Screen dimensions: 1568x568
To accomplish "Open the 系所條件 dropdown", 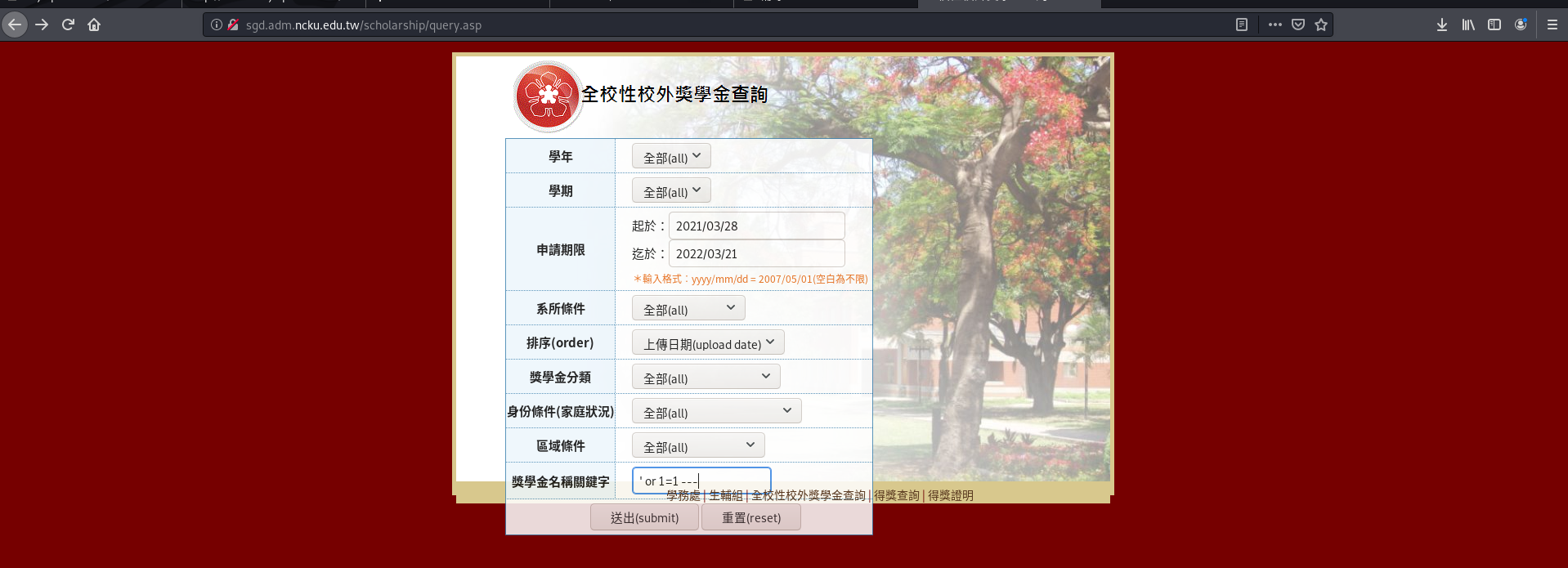I will [x=688, y=308].
